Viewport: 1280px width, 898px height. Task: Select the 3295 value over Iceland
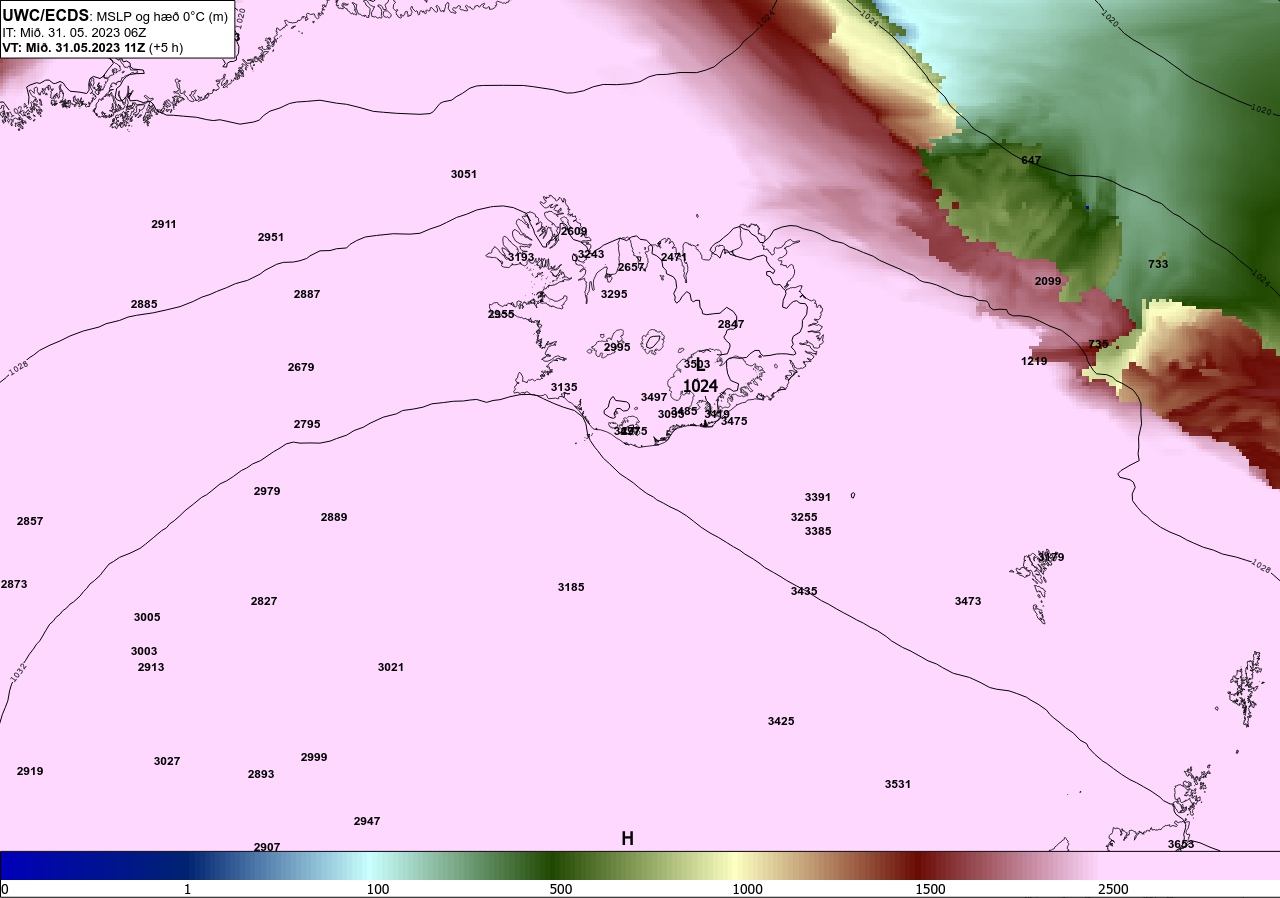614,294
